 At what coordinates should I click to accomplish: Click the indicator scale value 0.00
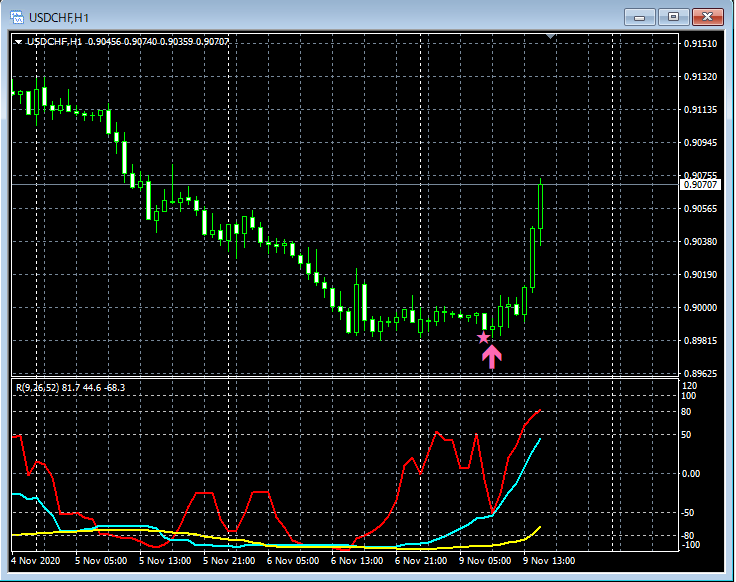(690, 474)
